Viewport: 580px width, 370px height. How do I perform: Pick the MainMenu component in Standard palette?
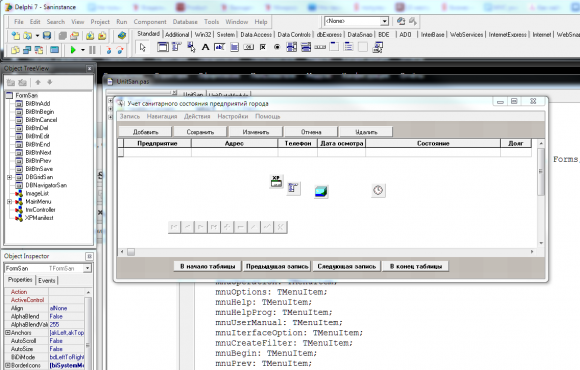(x=176, y=47)
